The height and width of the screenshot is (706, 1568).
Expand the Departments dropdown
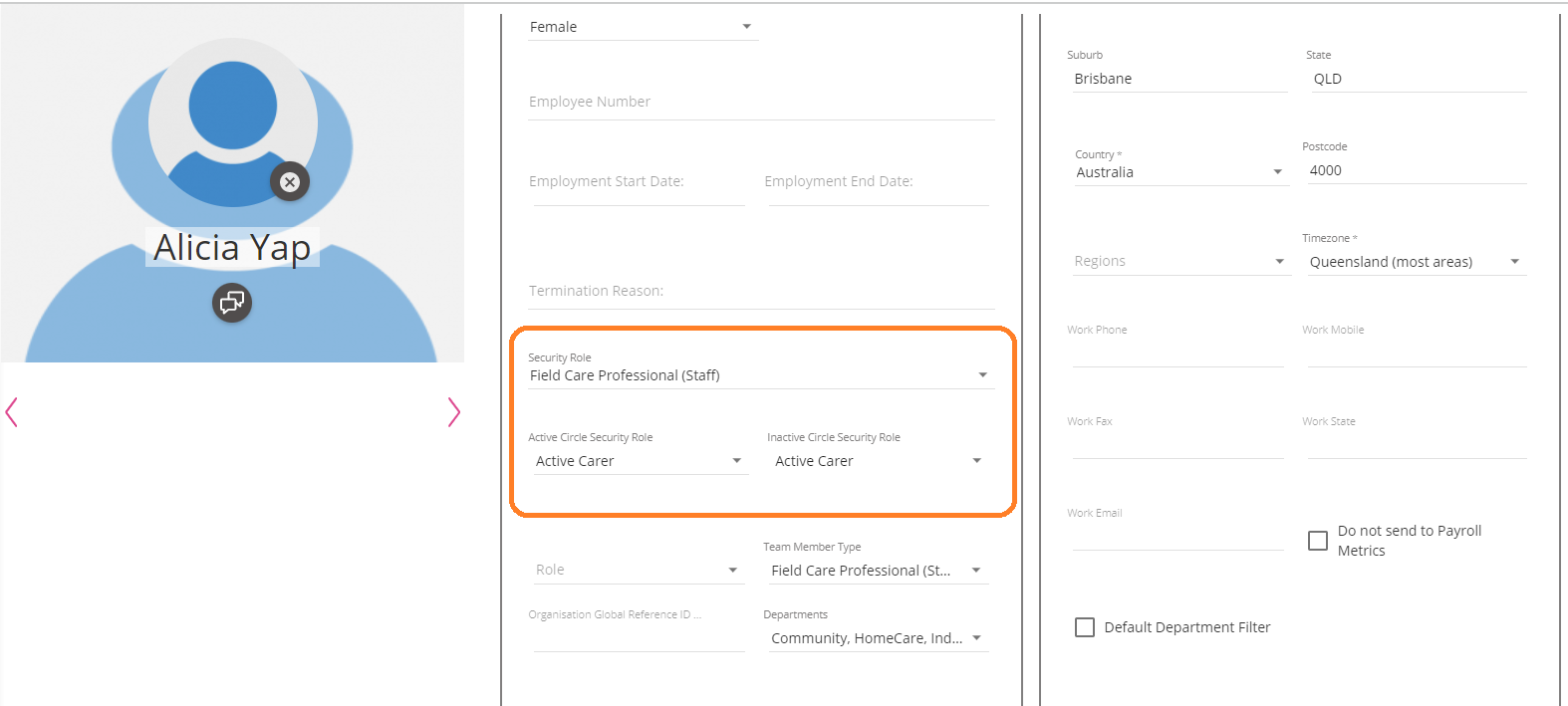click(x=876, y=638)
